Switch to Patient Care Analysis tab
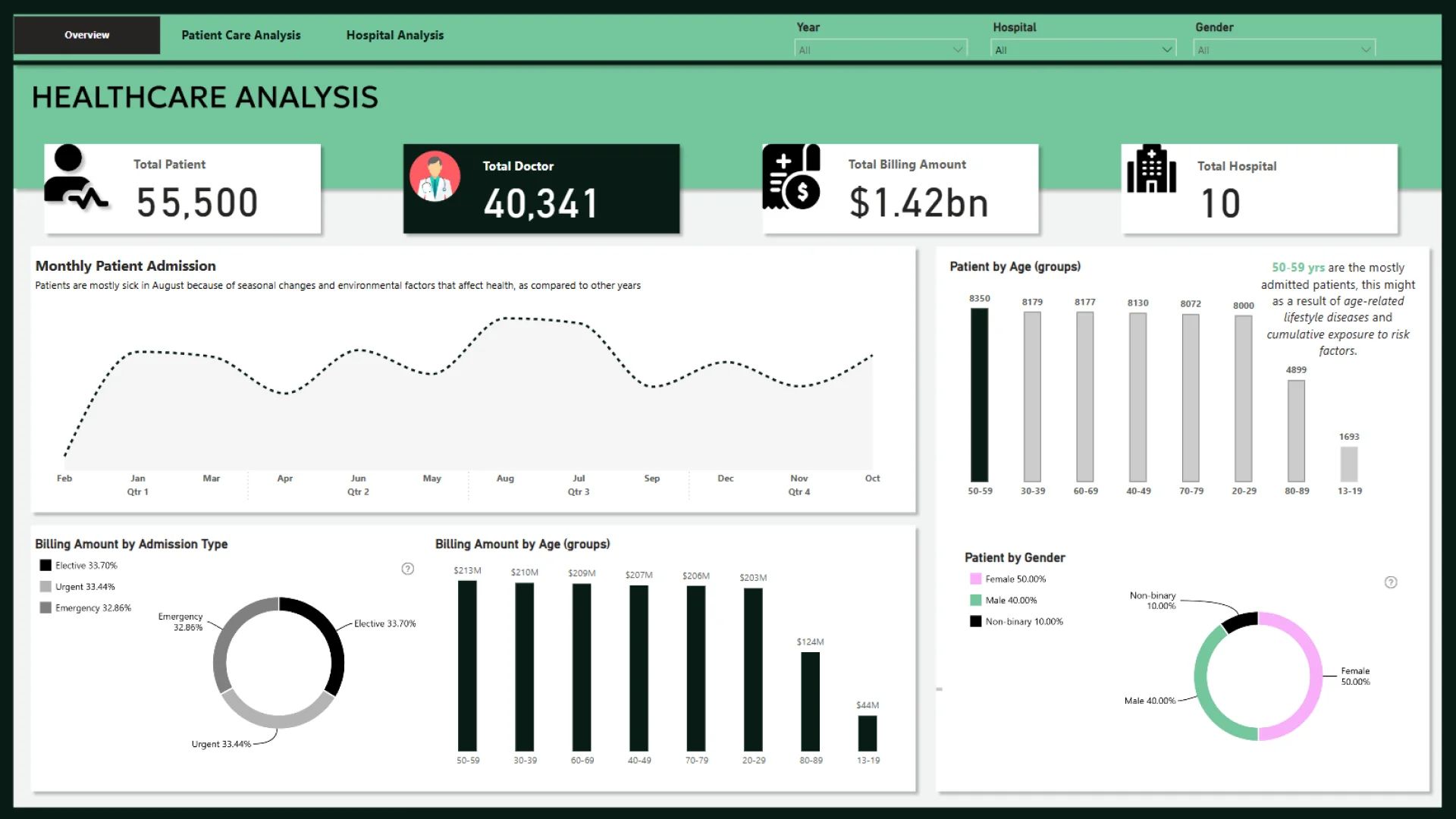 [240, 35]
